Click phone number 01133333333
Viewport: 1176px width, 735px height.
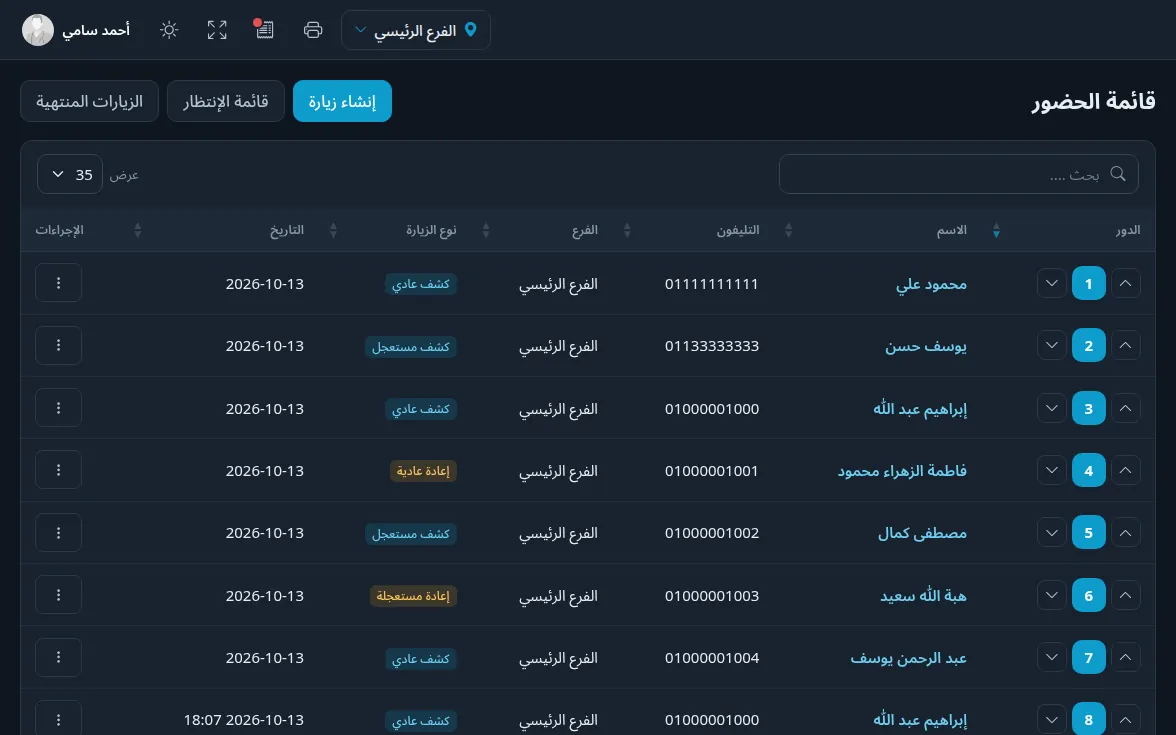coord(712,346)
